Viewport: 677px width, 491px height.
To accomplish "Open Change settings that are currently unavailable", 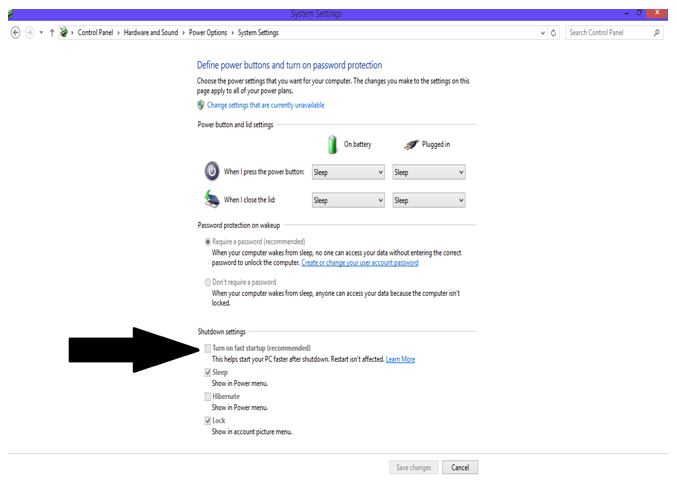I will 266,105.
